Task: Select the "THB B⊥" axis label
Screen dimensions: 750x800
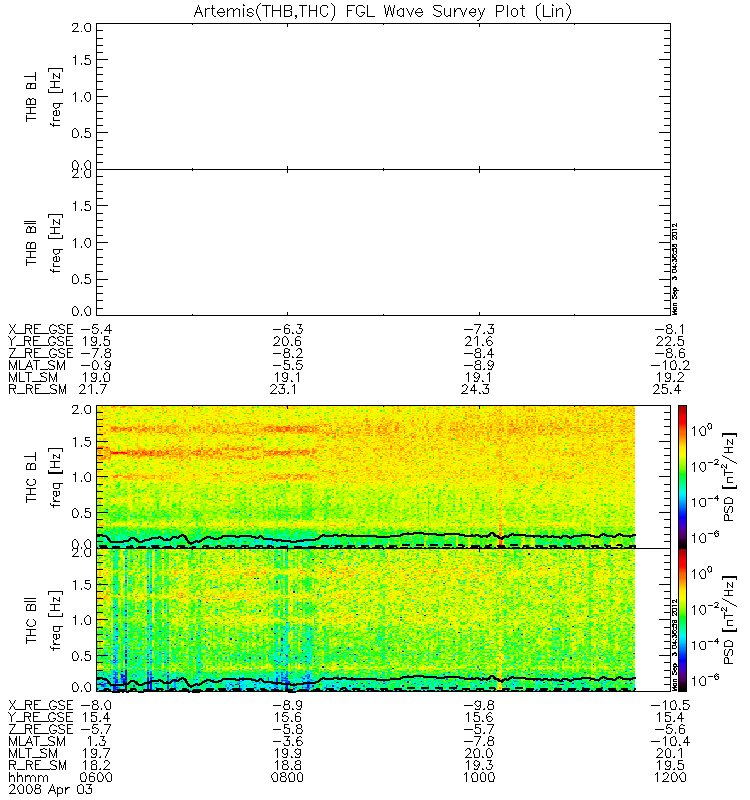Action: 31,96
